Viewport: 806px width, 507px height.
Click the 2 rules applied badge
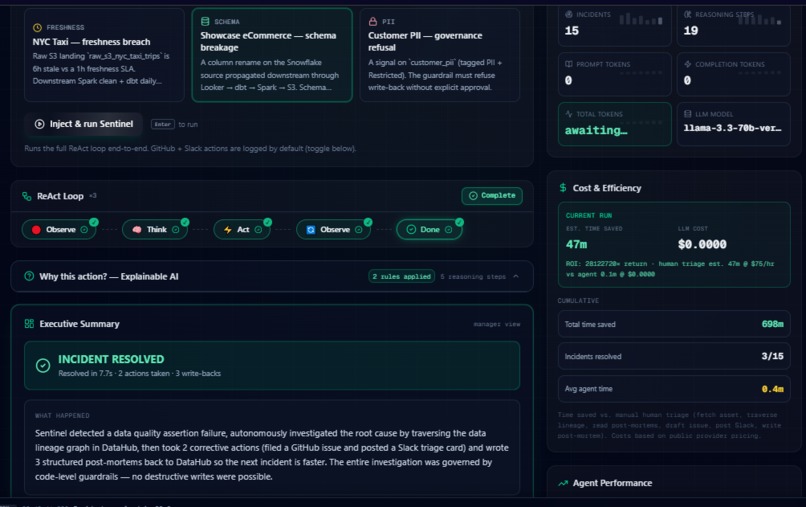[x=401, y=277]
